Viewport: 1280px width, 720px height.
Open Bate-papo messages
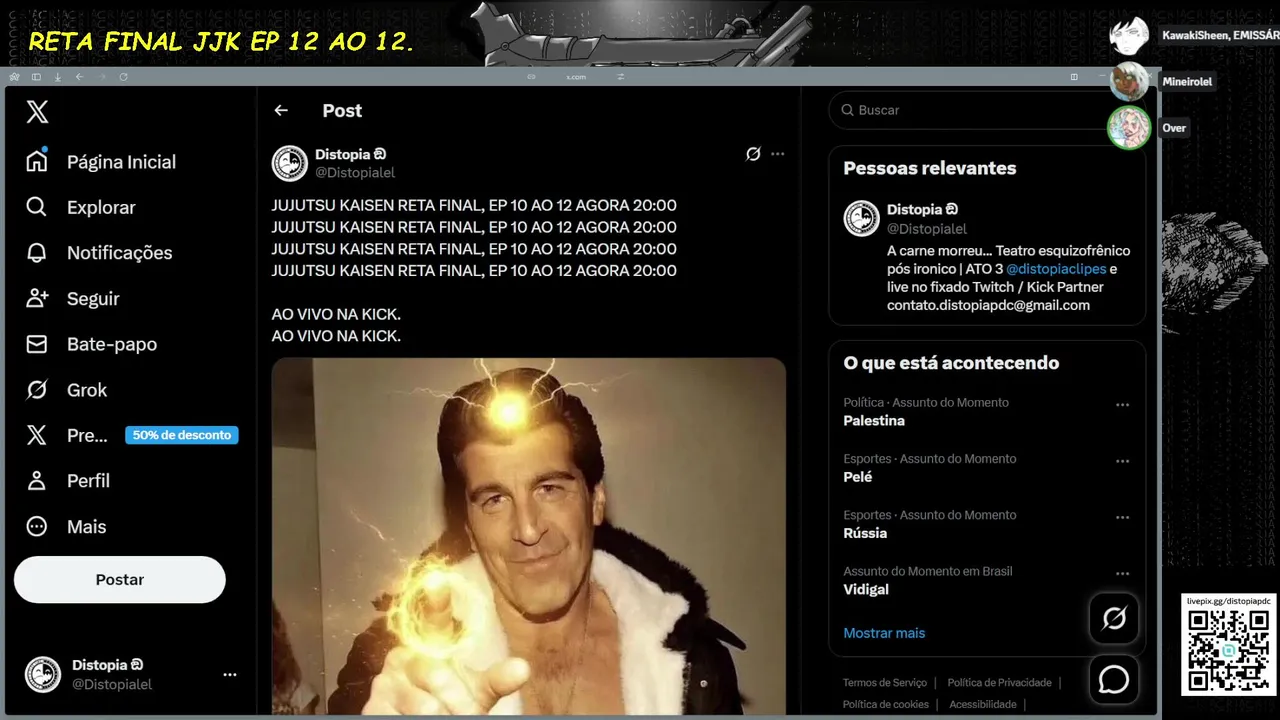(x=91, y=344)
